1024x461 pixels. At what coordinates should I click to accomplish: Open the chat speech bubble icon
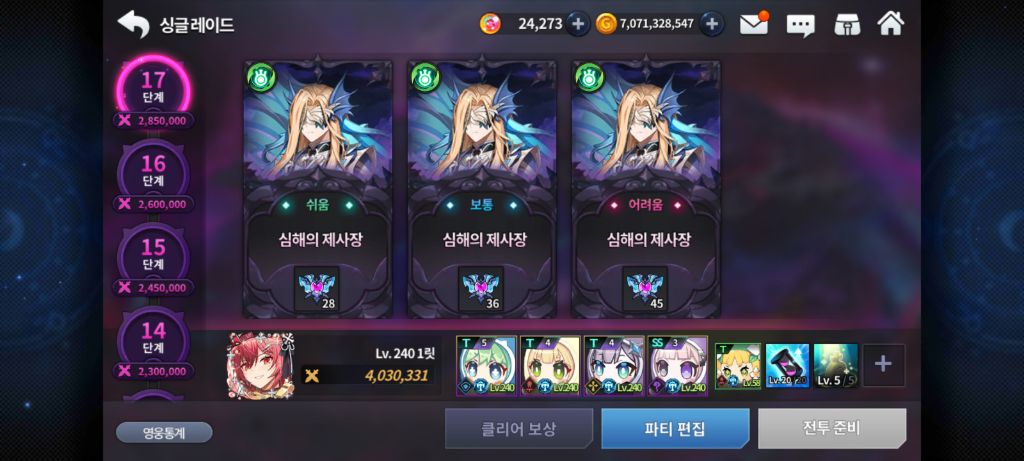click(x=800, y=25)
